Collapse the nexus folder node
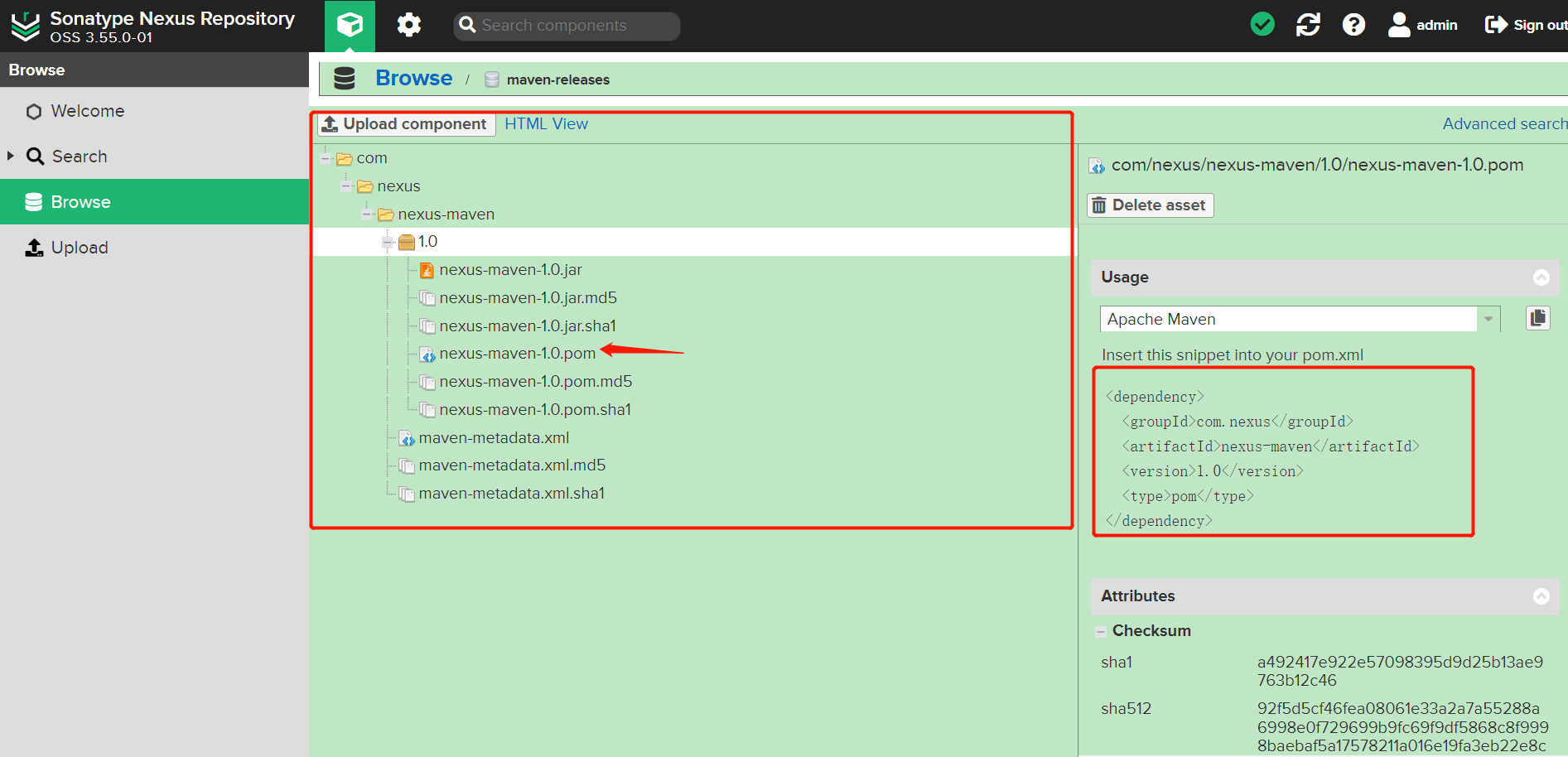1568x757 pixels. (x=346, y=186)
